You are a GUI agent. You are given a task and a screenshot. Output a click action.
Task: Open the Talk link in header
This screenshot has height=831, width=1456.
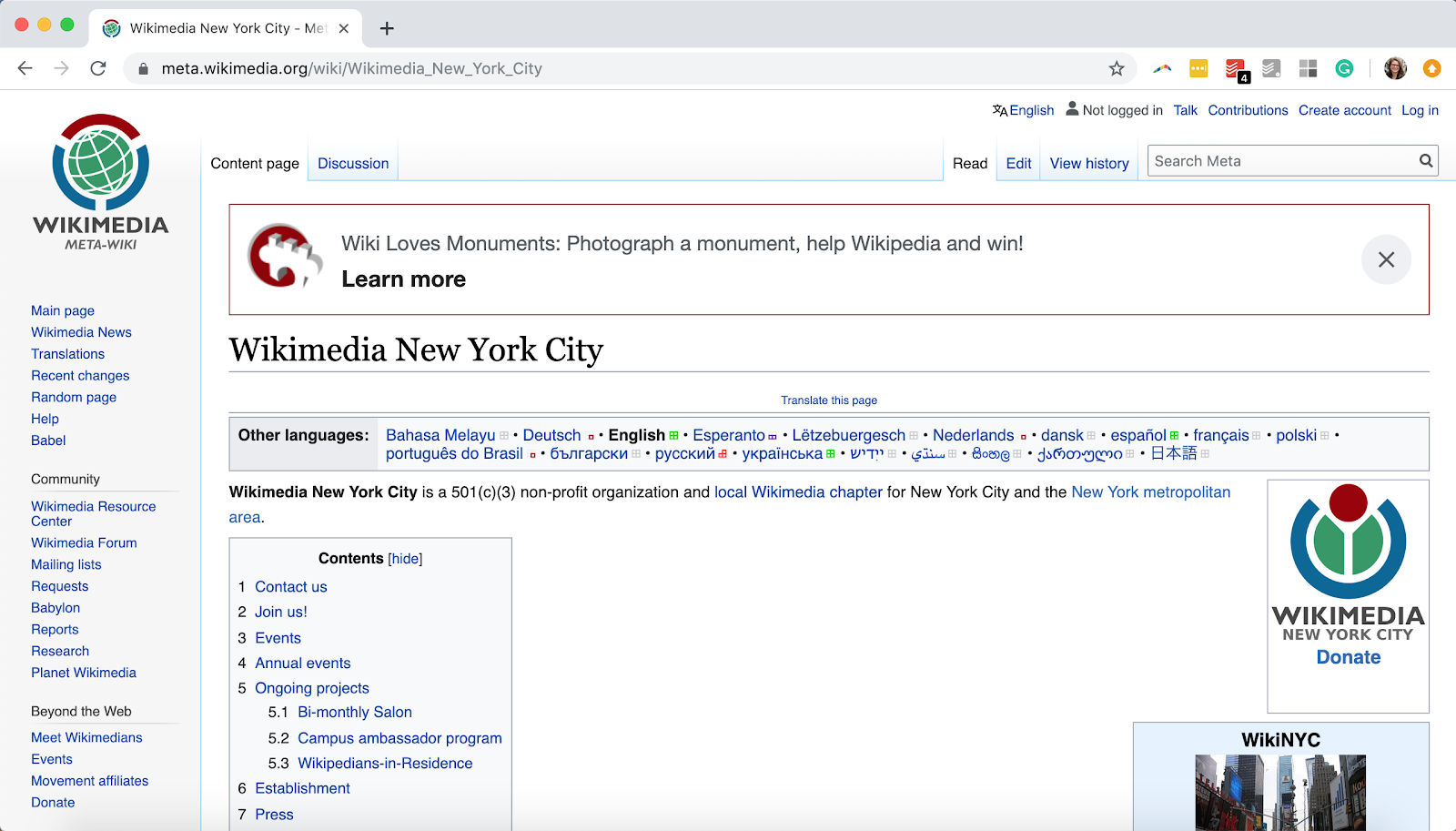point(1185,110)
